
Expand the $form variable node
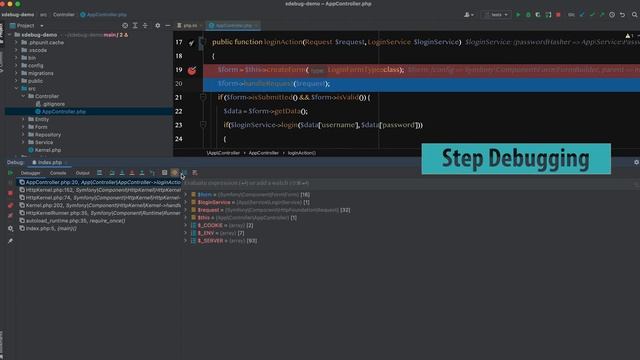186,195
